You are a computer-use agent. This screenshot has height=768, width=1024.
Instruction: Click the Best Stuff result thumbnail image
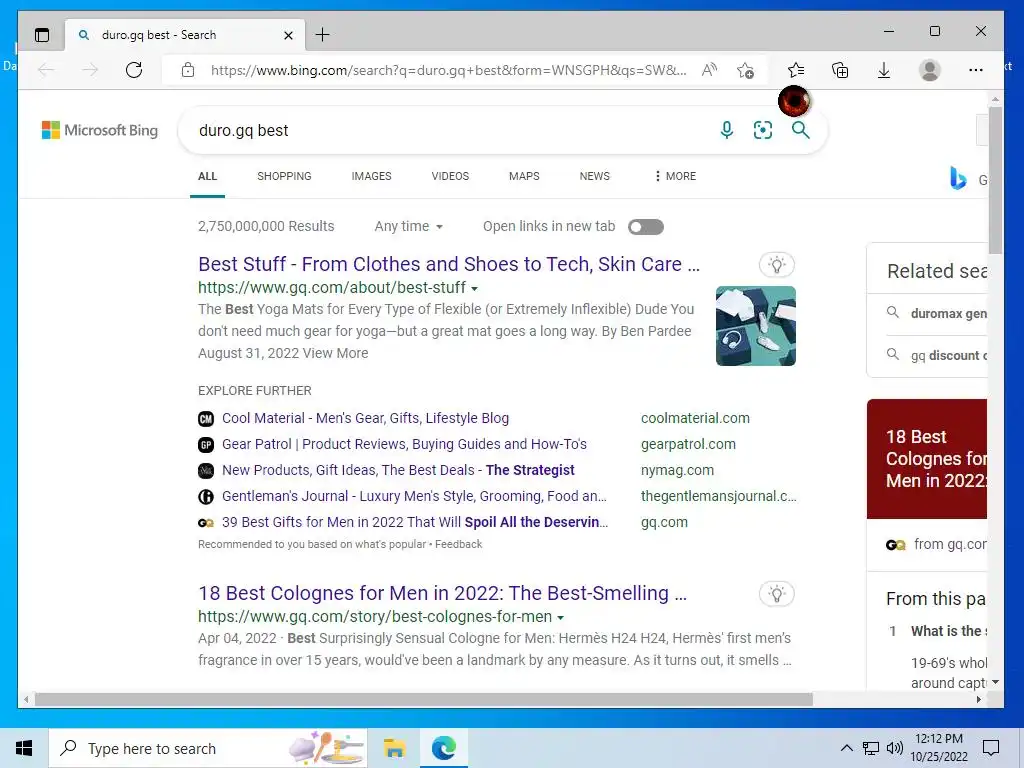pyautogui.click(x=756, y=327)
